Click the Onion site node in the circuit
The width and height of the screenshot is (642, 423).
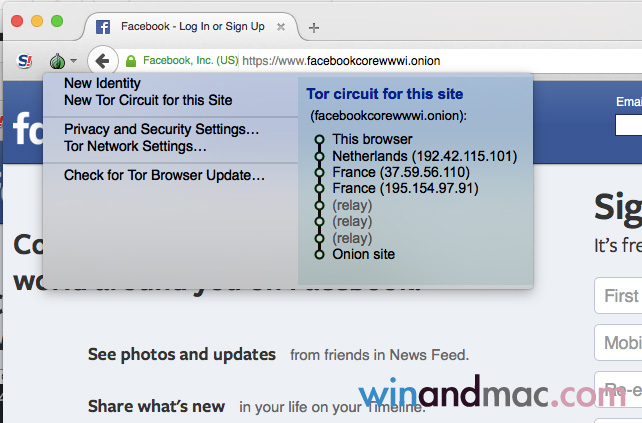pos(363,254)
